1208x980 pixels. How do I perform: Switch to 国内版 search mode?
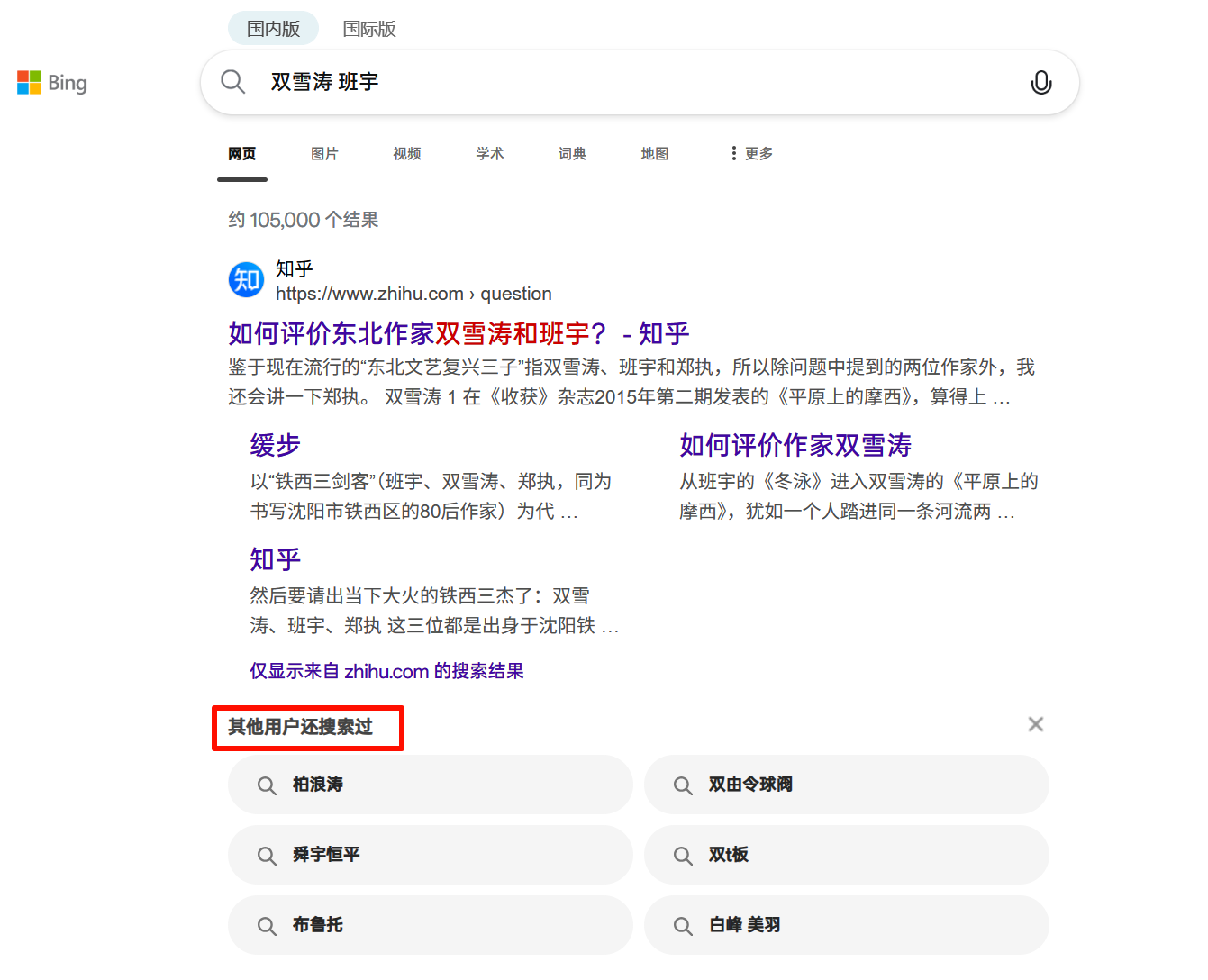point(273,29)
